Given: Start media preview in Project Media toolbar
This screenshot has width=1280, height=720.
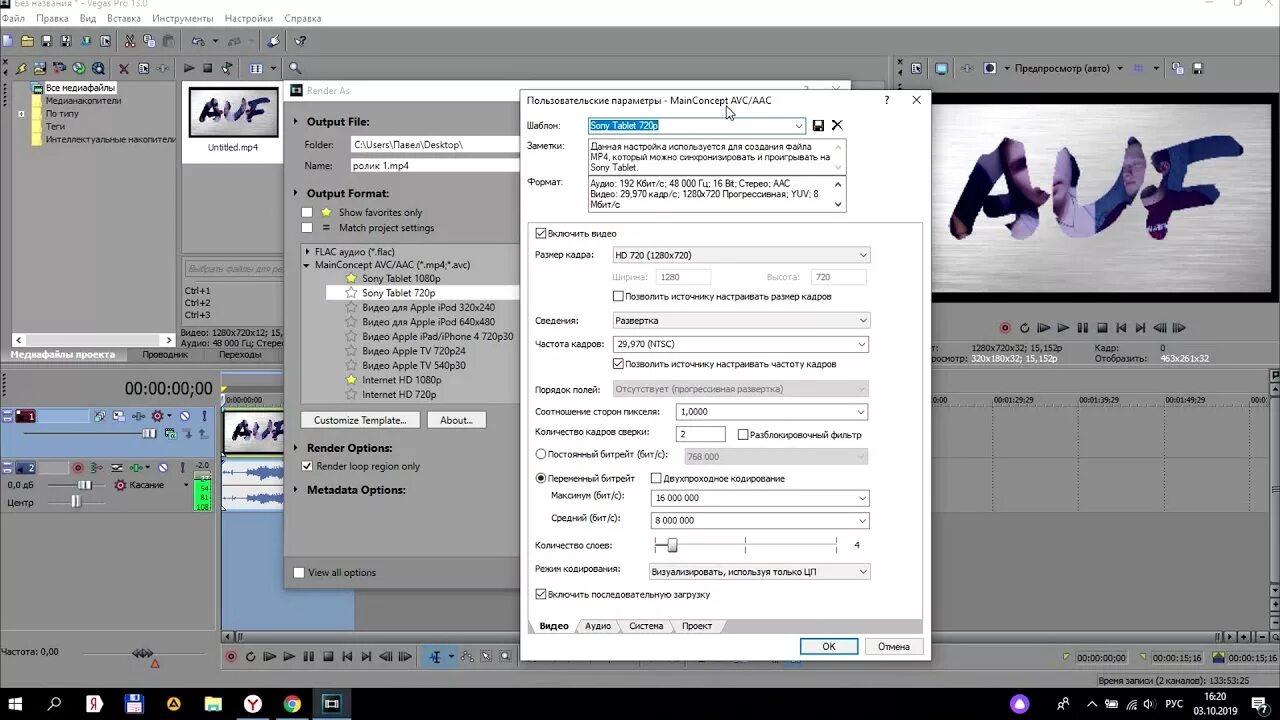Looking at the screenshot, I should [188, 68].
